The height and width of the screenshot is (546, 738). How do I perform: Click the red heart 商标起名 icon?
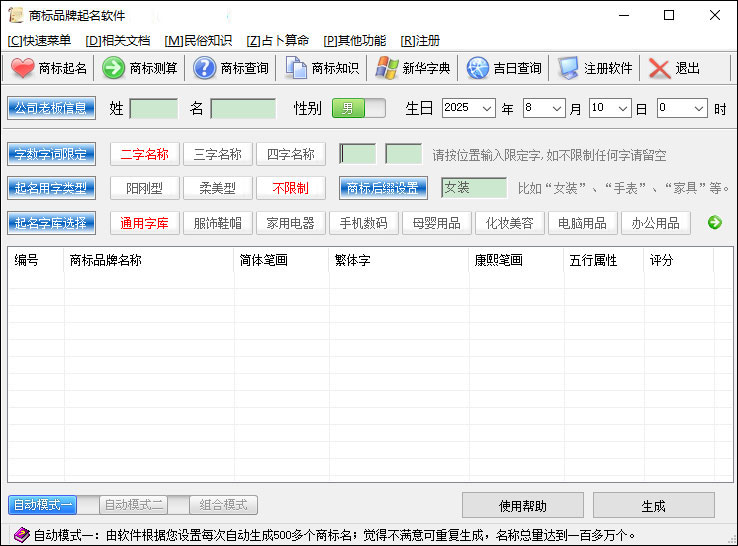point(23,68)
